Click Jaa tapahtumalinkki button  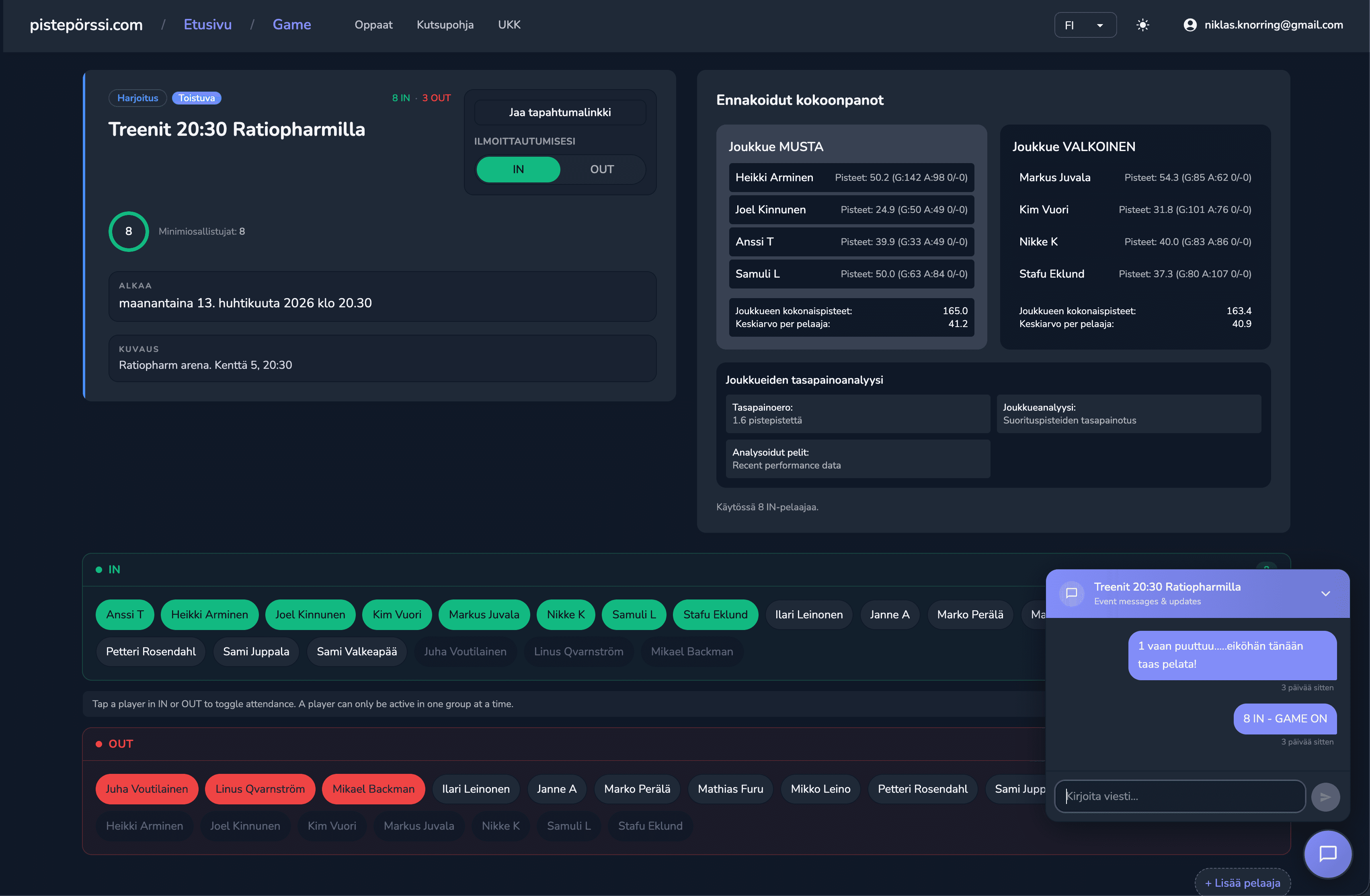pyautogui.click(x=560, y=112)
